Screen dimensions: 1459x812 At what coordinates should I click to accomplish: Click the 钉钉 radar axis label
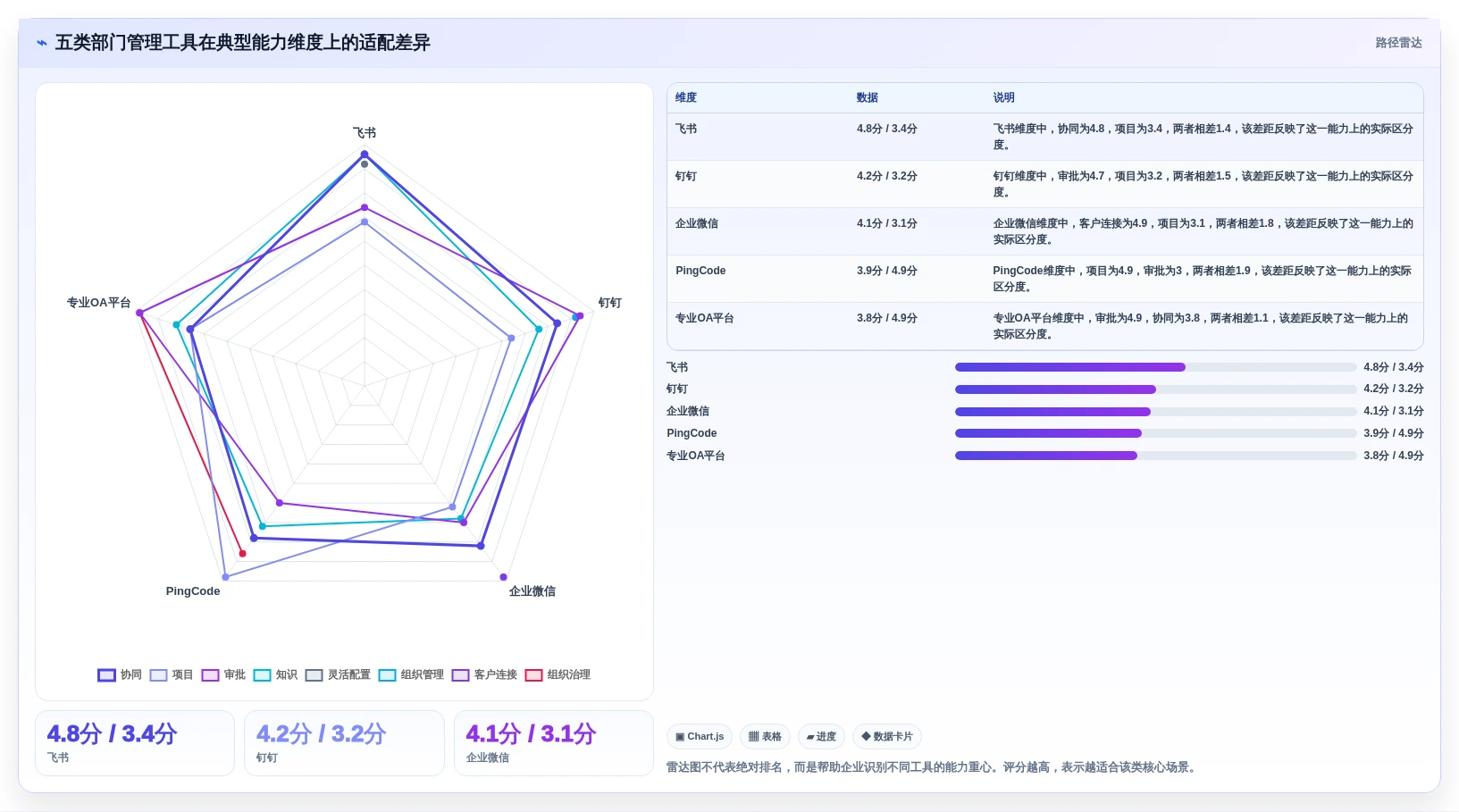(x=610, y=303)
